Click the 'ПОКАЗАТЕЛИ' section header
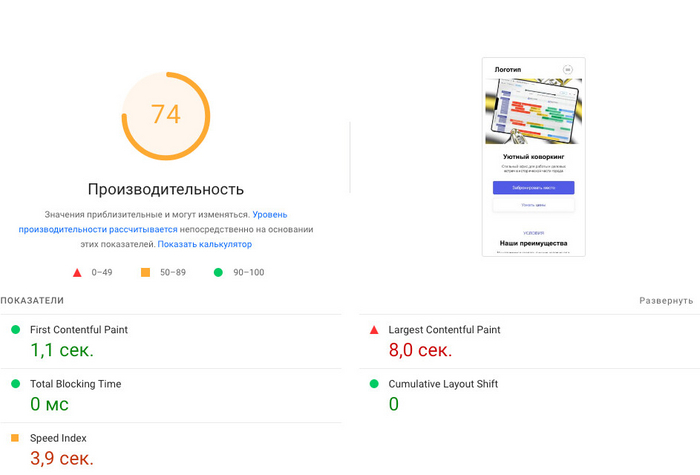Screen dimensions: 700x475 (x=32, y=301)
